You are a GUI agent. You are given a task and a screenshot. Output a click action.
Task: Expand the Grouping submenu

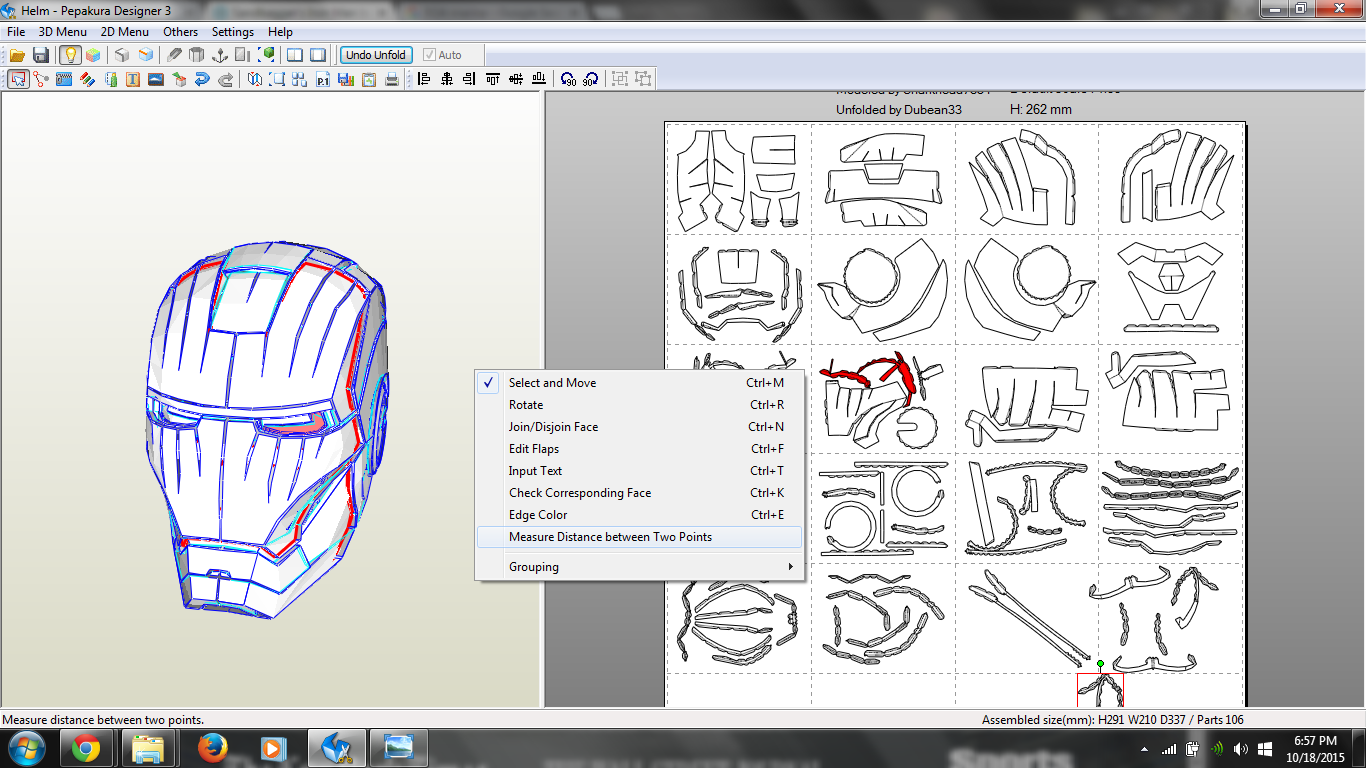[639, 567]
